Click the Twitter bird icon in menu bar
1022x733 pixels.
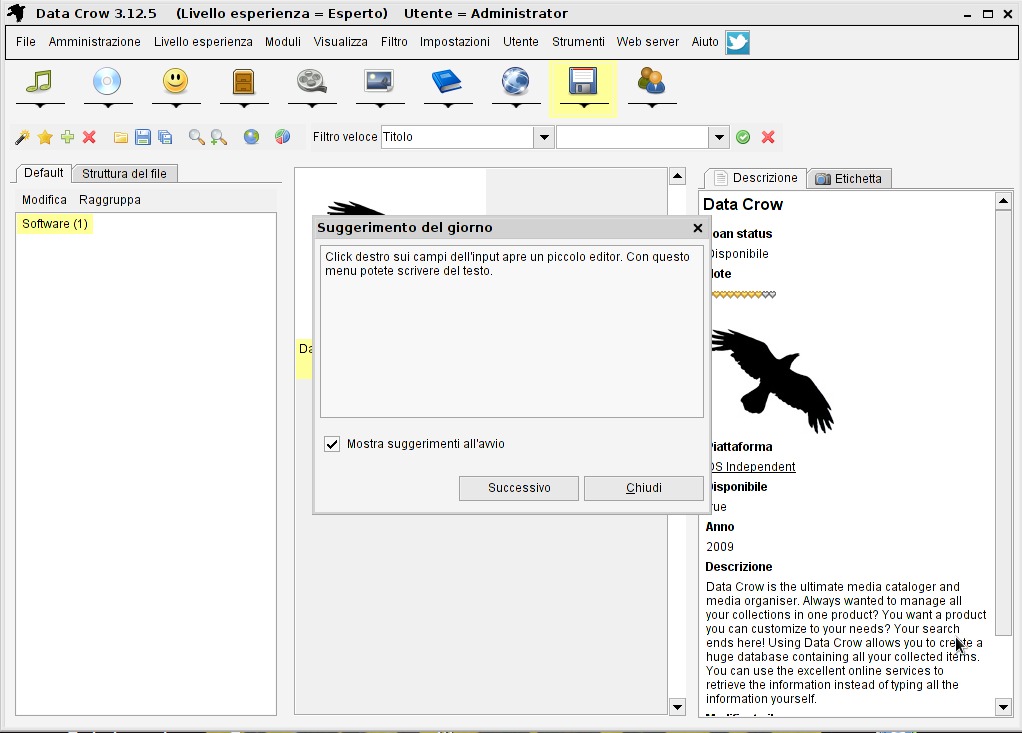point(738,42)
